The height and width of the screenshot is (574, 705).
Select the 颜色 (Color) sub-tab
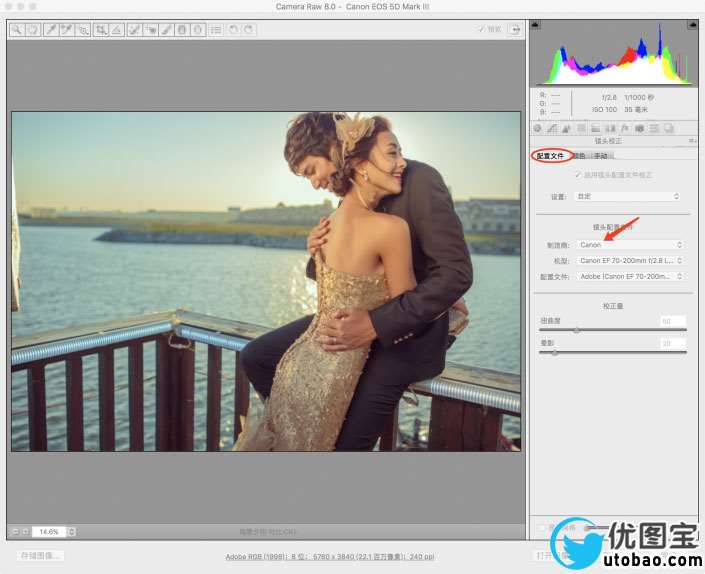click(x=579, y=156)
